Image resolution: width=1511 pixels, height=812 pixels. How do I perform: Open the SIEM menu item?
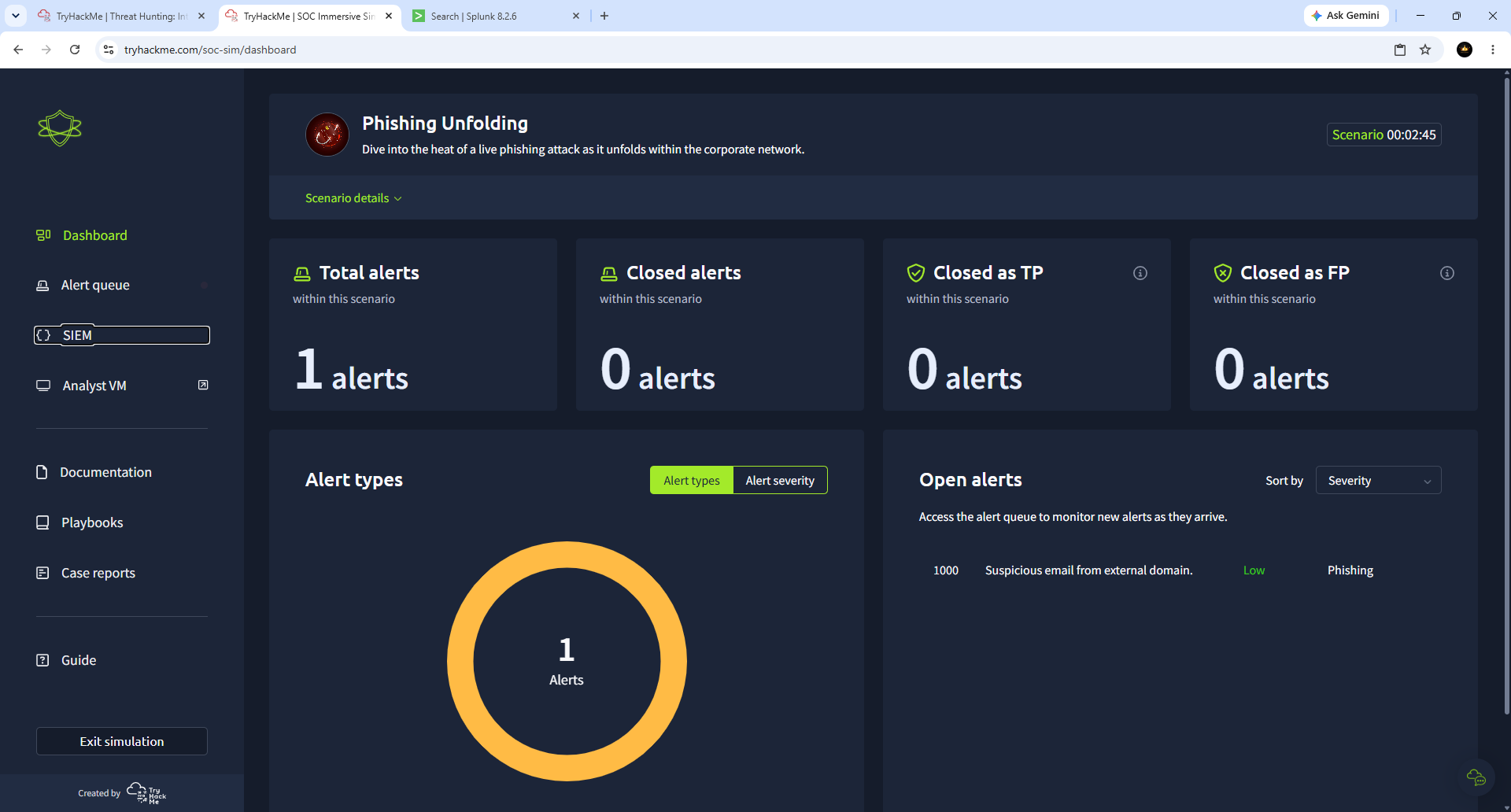[122, 335]
